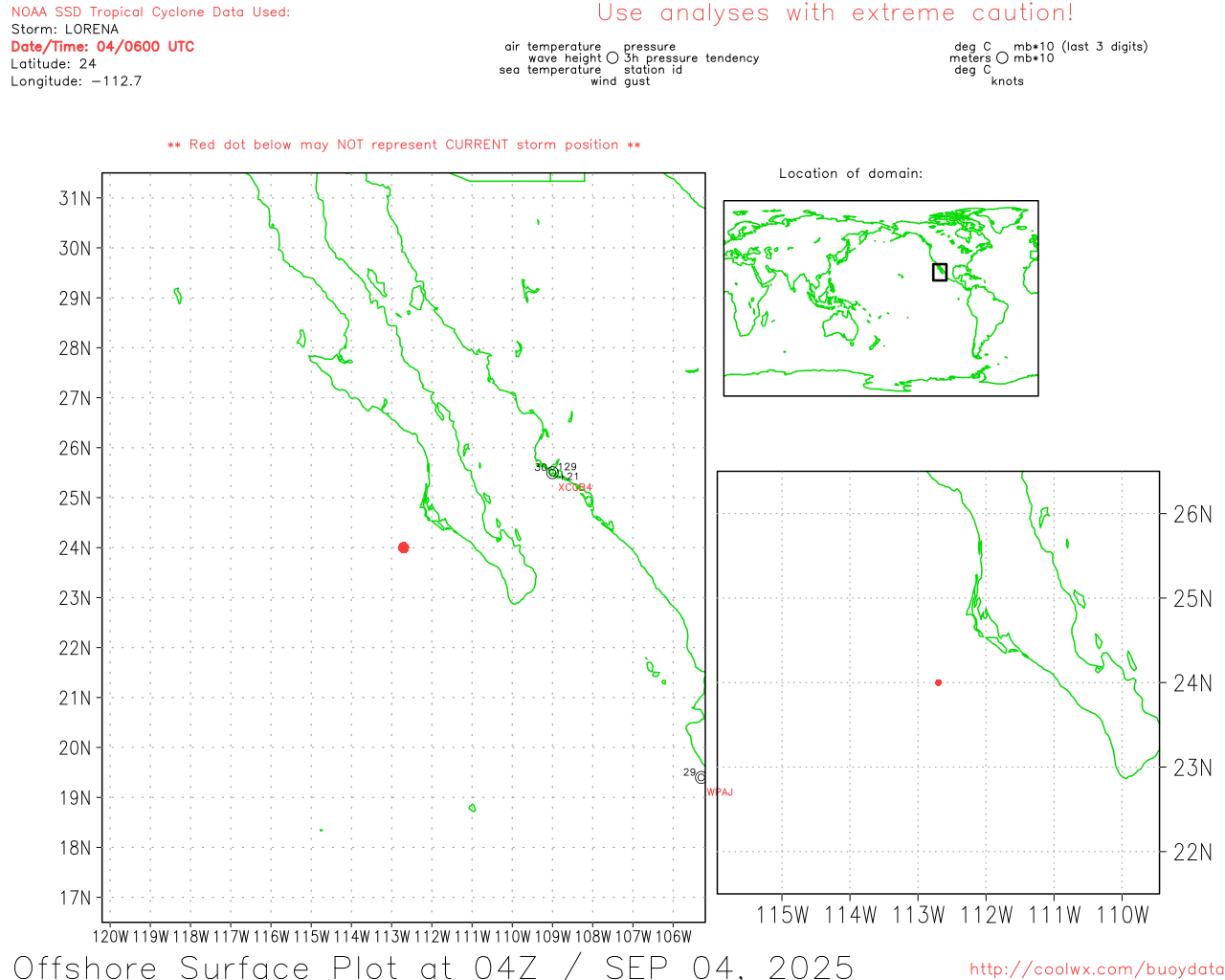This screenshot has height=980, width=1225.
Task: Click the 28N latitude label on main map
Action: coord(76,348)
